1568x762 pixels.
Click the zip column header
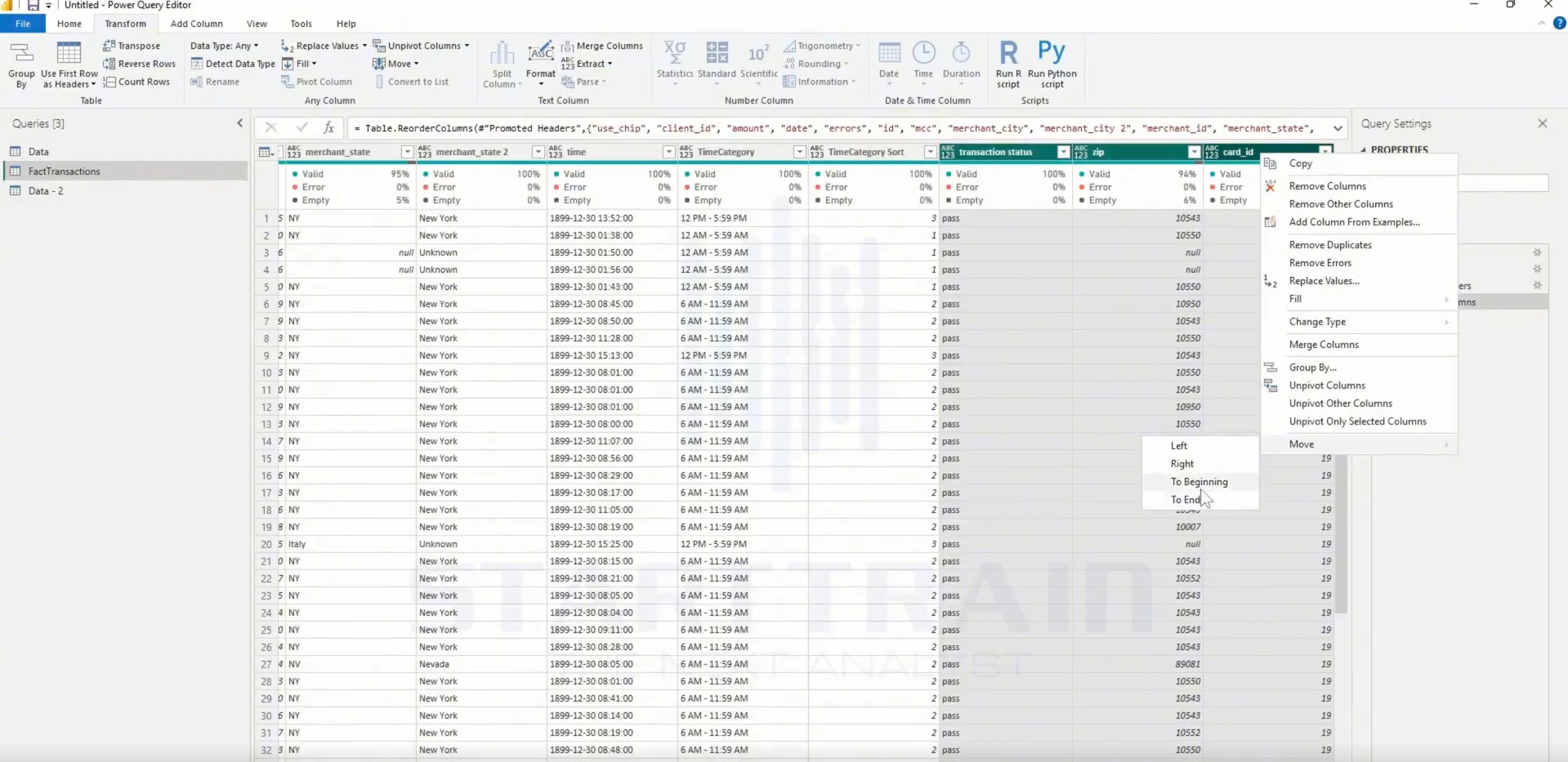1137,152
